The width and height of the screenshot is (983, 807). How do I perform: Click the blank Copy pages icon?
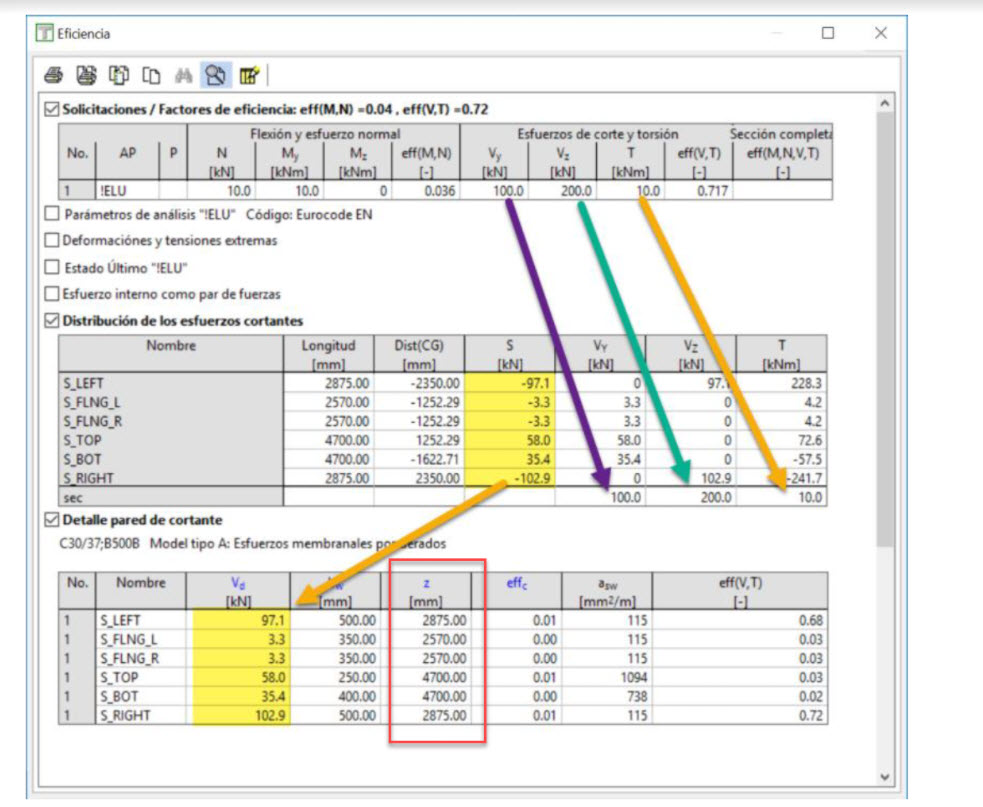click(151, 74)
